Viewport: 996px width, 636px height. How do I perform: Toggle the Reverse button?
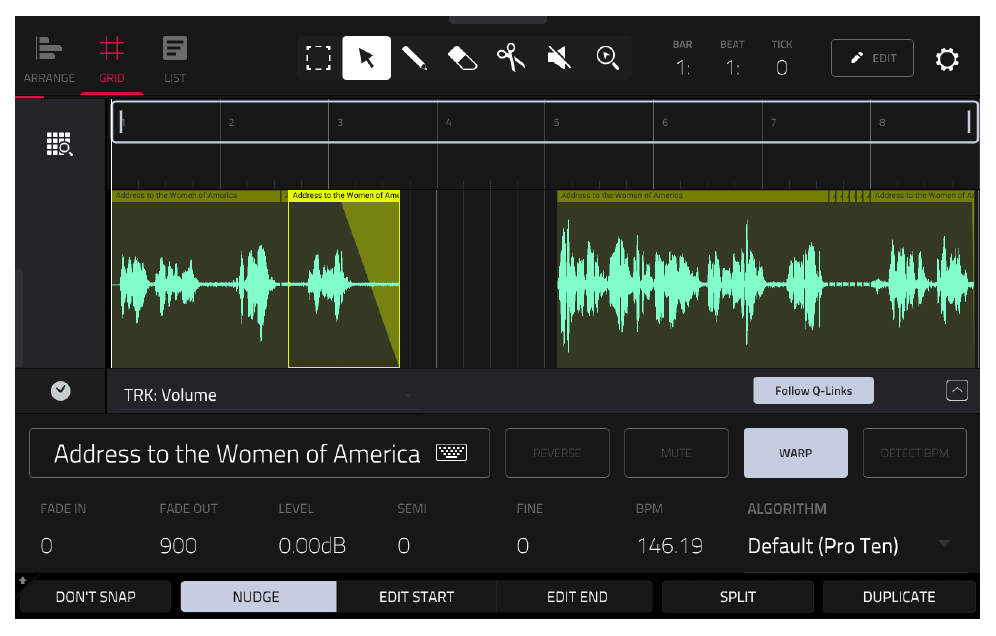[x=557, y=453]
